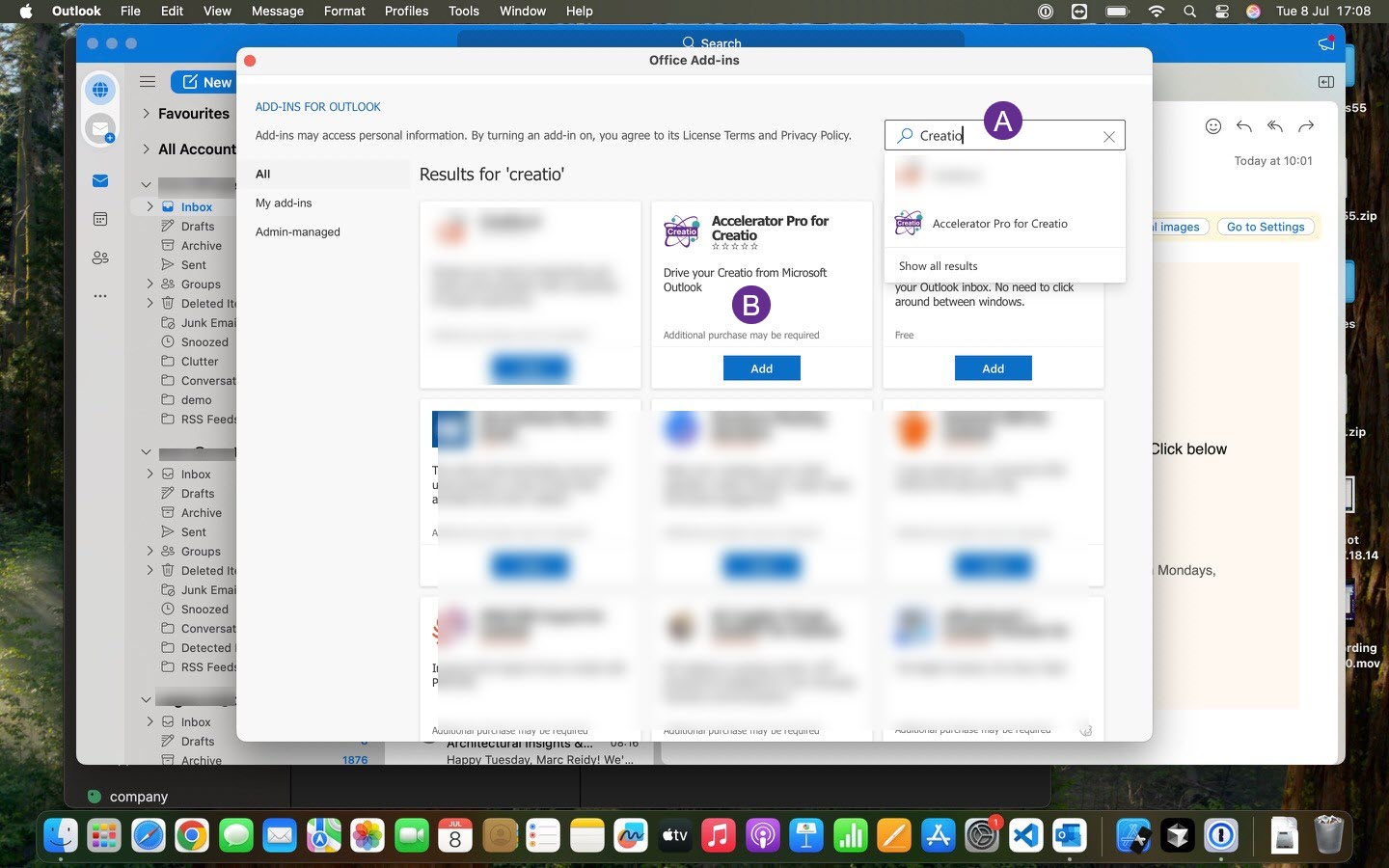The width and height of the screenshot is (1389, 868).
Task: Open second account's Junk Email folder
Action: [x=207, y=589]
